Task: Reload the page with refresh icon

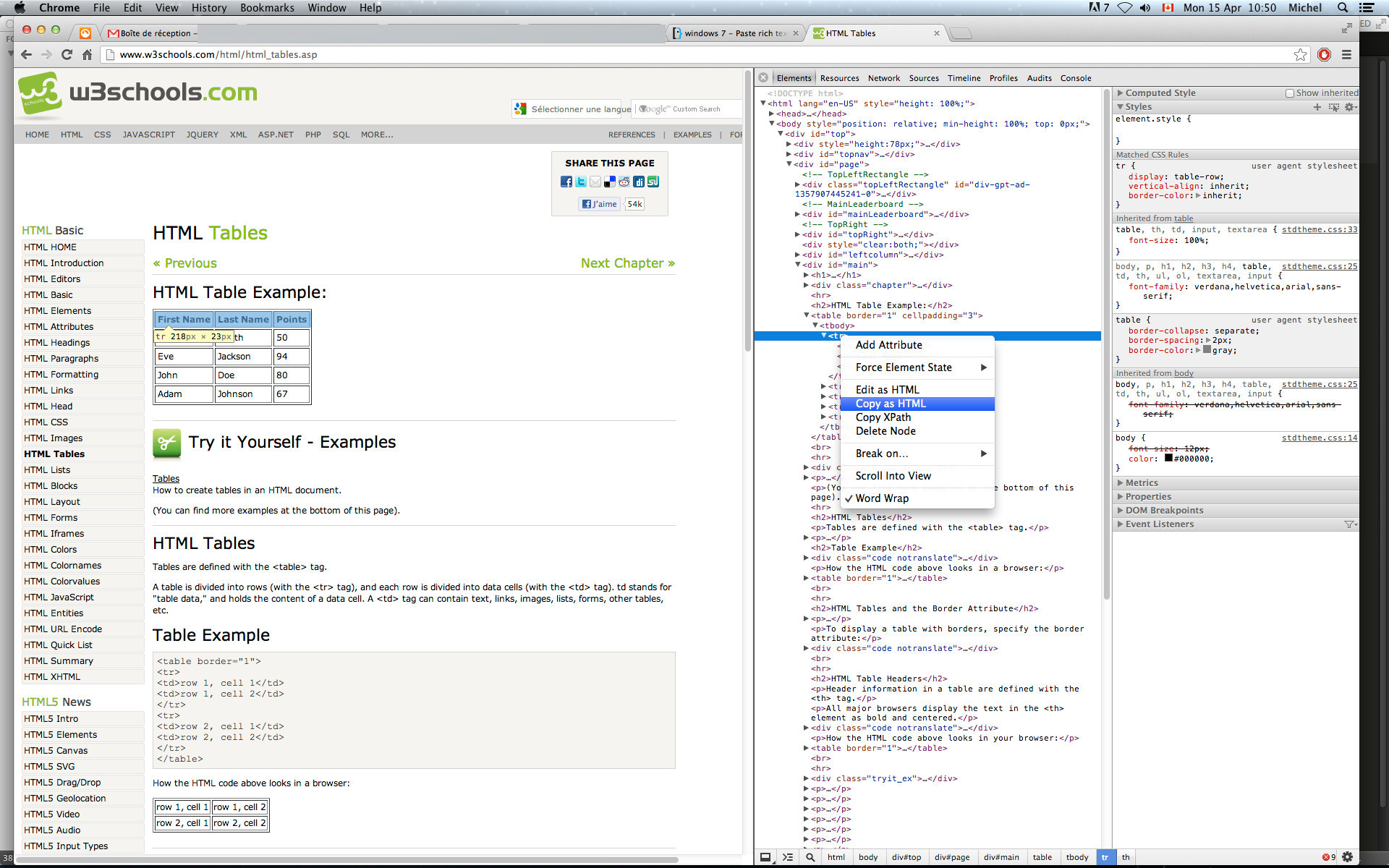Action: [67, 55]
